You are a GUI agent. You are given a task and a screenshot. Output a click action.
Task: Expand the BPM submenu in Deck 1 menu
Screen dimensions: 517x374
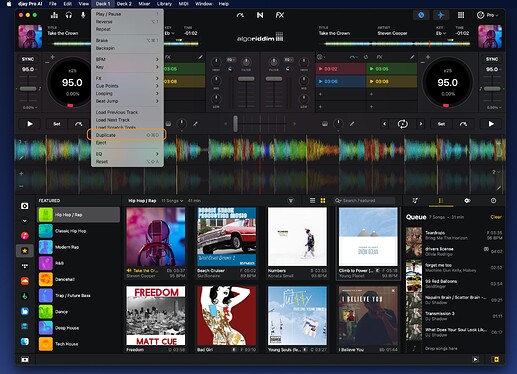click(127, 59)
